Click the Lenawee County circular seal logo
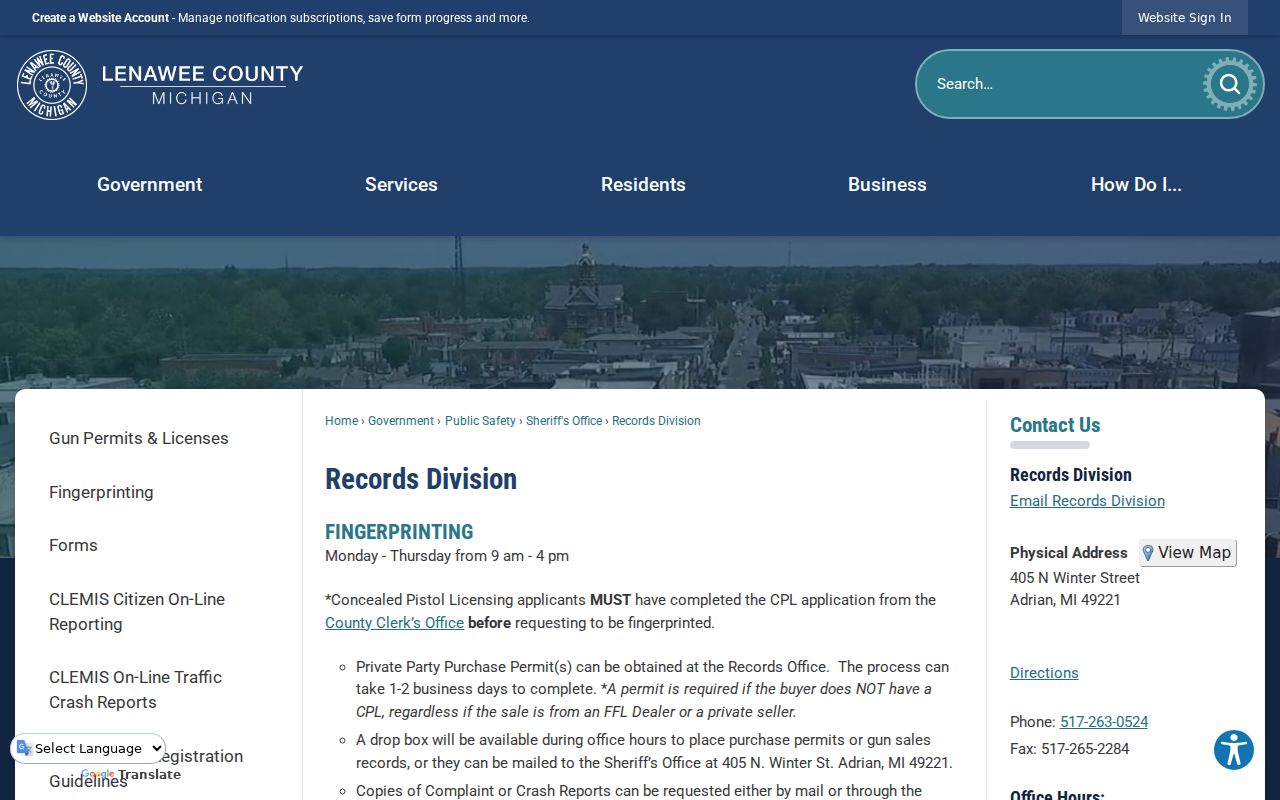Image resolution: width=1280 pixels, height=800 pixels. click(52, 85)
